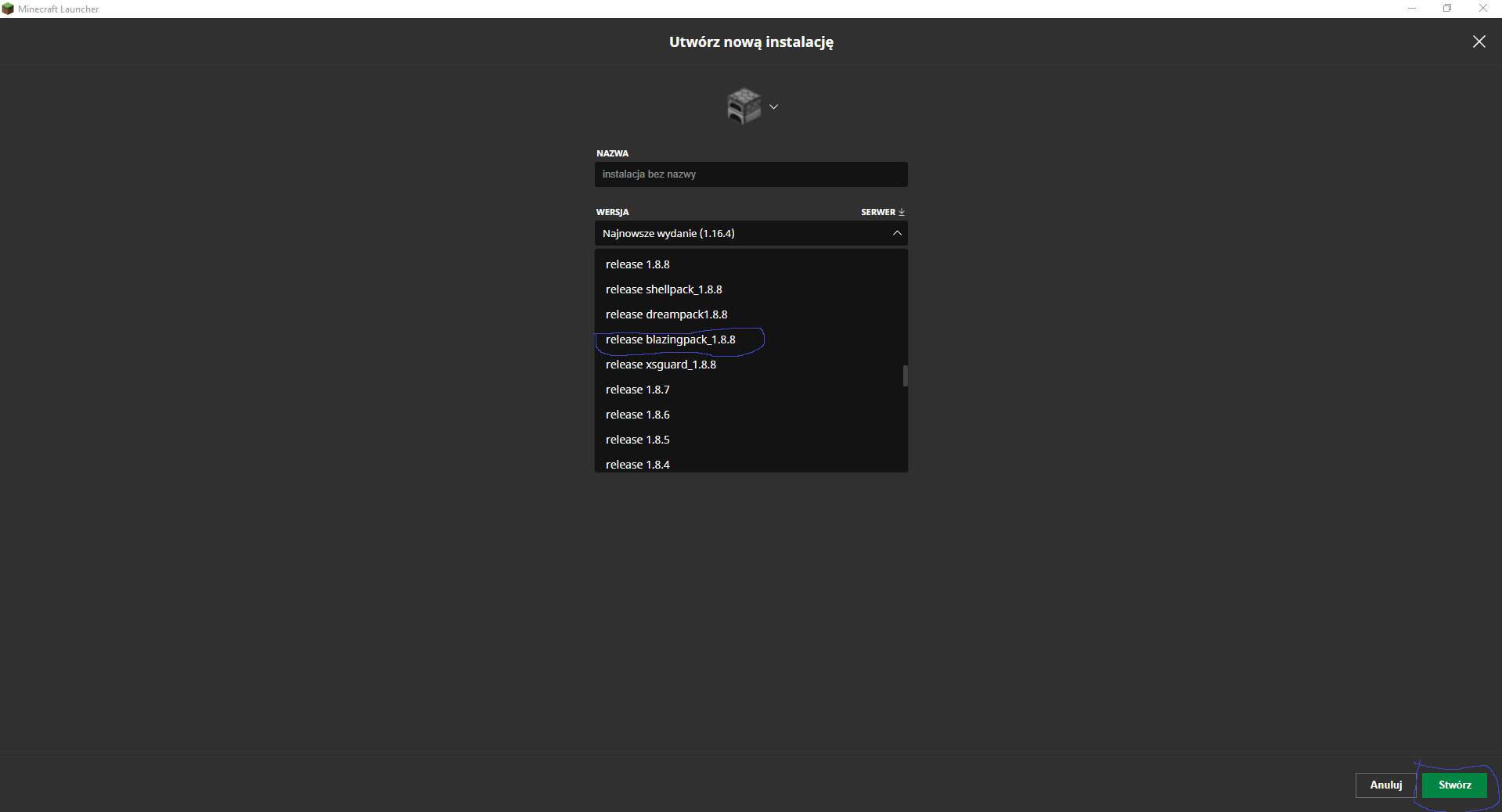Click the installation name input field

point(751,174)
